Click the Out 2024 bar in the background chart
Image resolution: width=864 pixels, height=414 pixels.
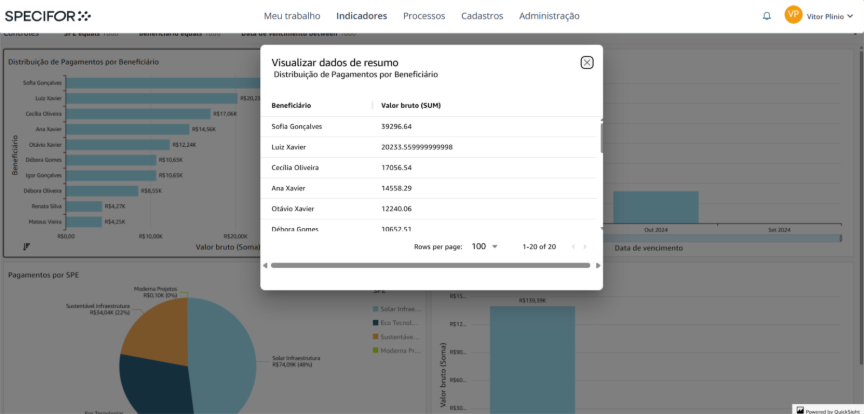coord(656,207)
